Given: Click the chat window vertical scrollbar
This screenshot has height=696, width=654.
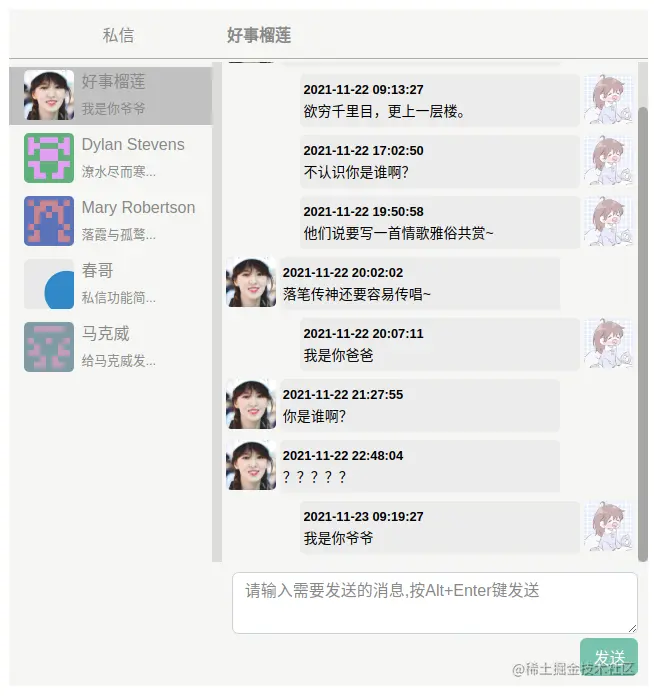Looking at the screenshot, I should pyautogui.click(x=642, y=334).
